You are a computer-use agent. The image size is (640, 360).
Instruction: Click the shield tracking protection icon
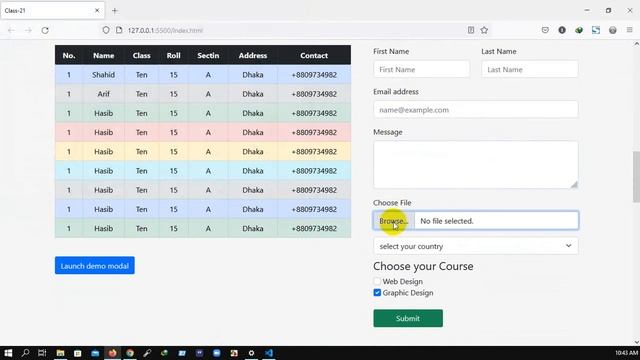coord(106,30)
